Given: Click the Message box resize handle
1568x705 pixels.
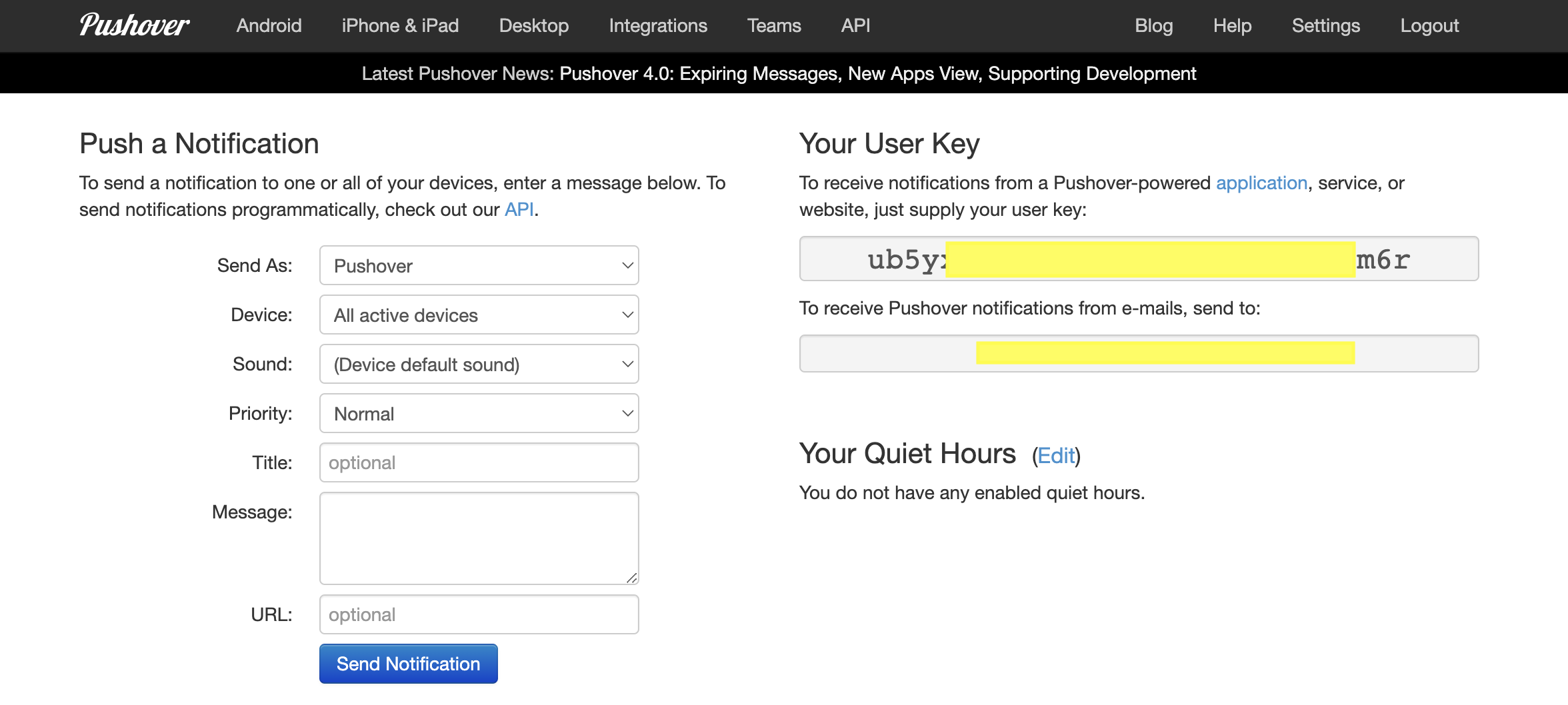Looking at the screenshot, I should click(631, 578).
